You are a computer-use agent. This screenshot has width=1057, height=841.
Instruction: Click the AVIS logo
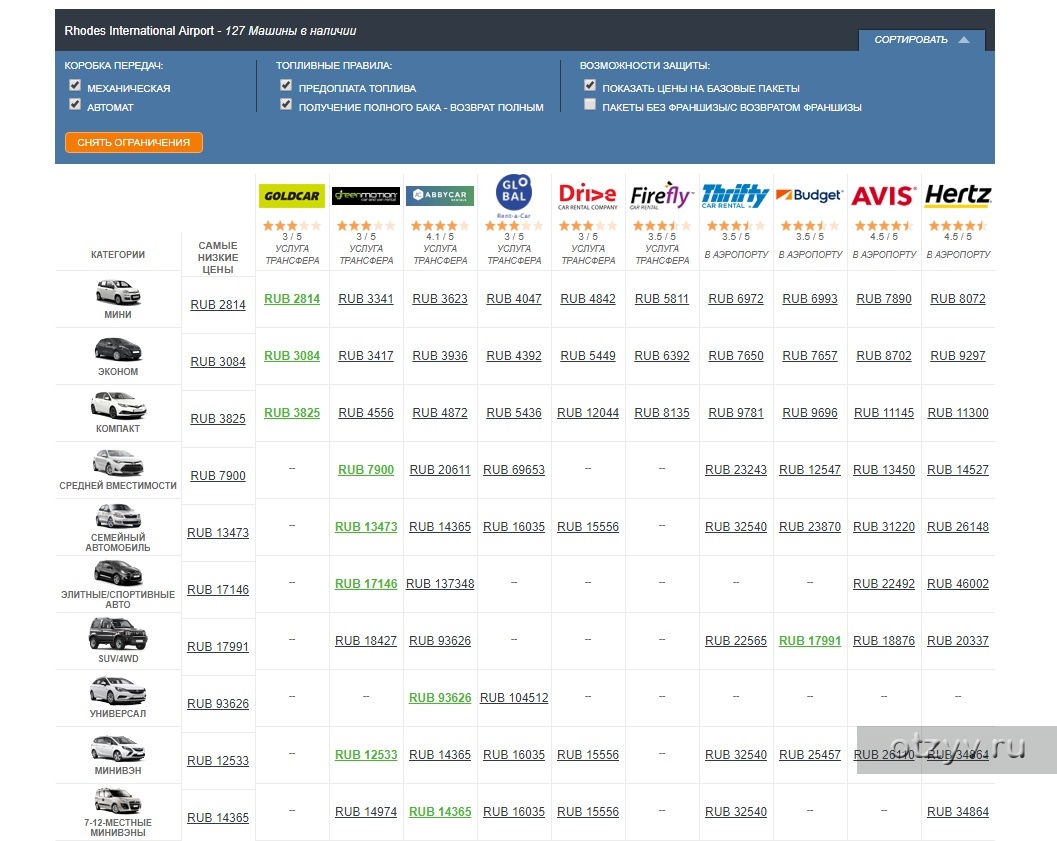click(884, 195)
